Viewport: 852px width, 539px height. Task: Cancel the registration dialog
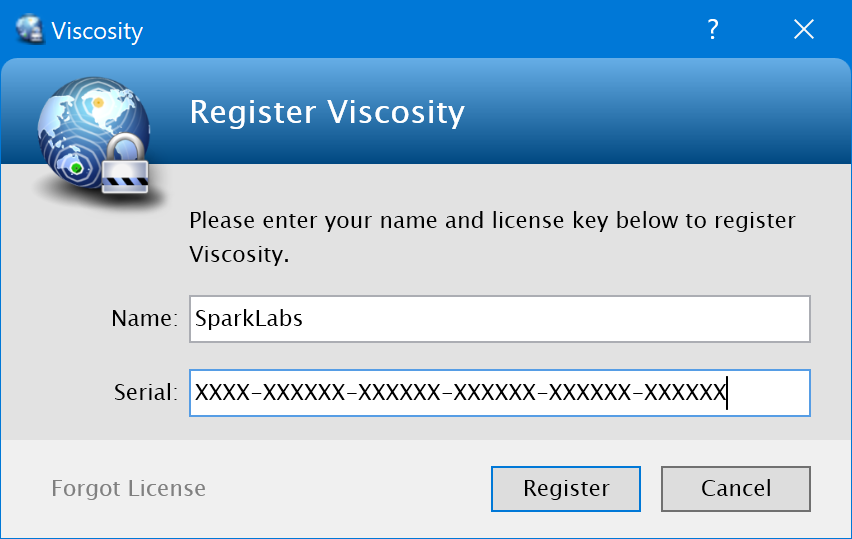pyautogui.click(x=736, y=489)
